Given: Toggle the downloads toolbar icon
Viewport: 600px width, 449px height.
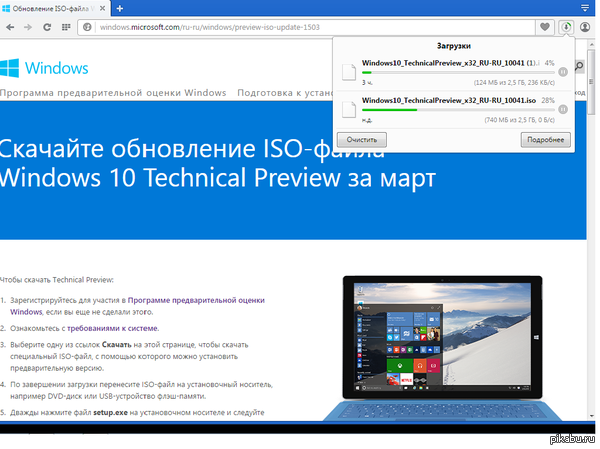Looking at the screenshot, I should click(x=566, y=27).
